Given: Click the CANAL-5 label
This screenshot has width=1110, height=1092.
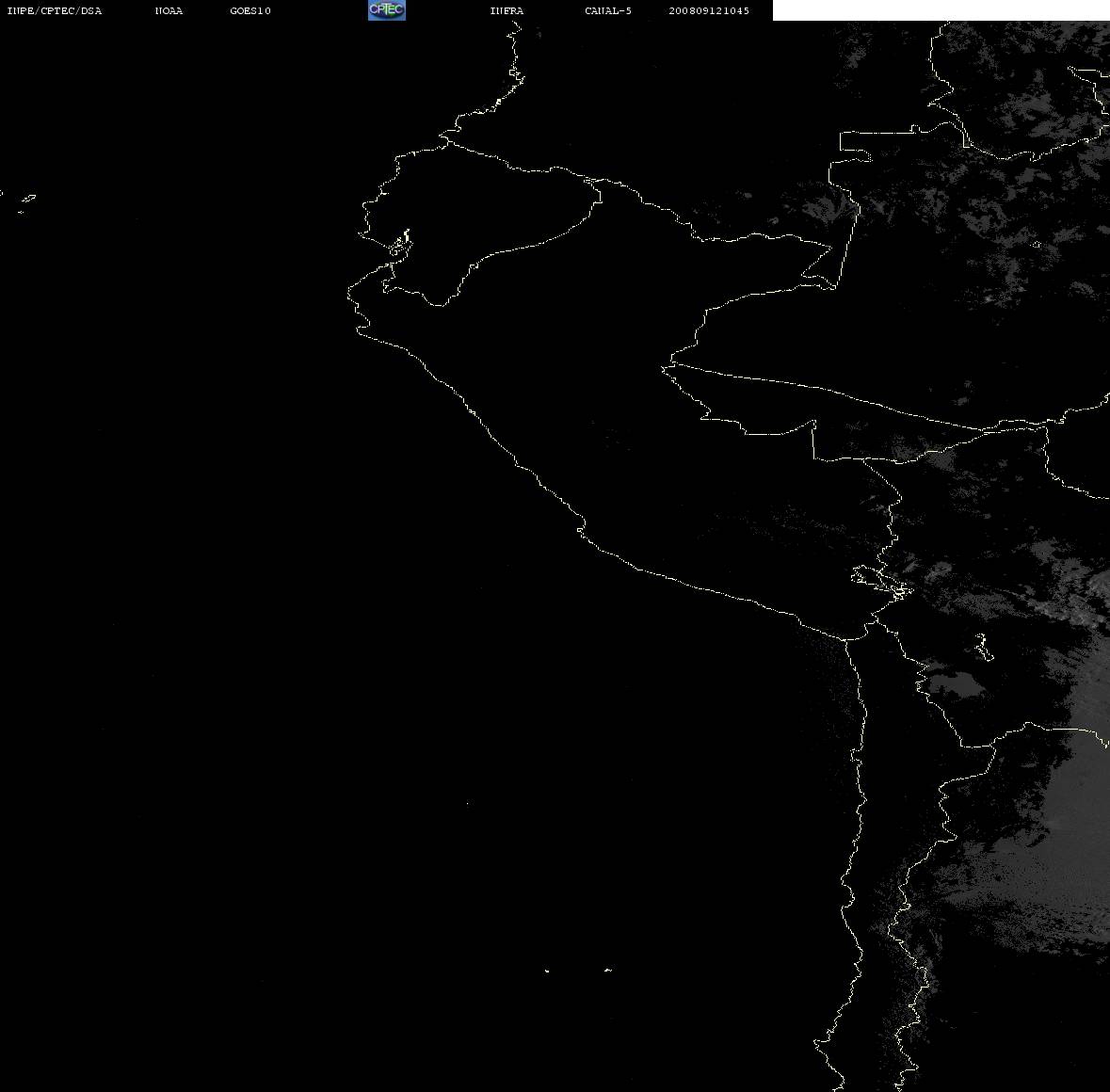Looking at the screenshot, I should pos(608,10).
